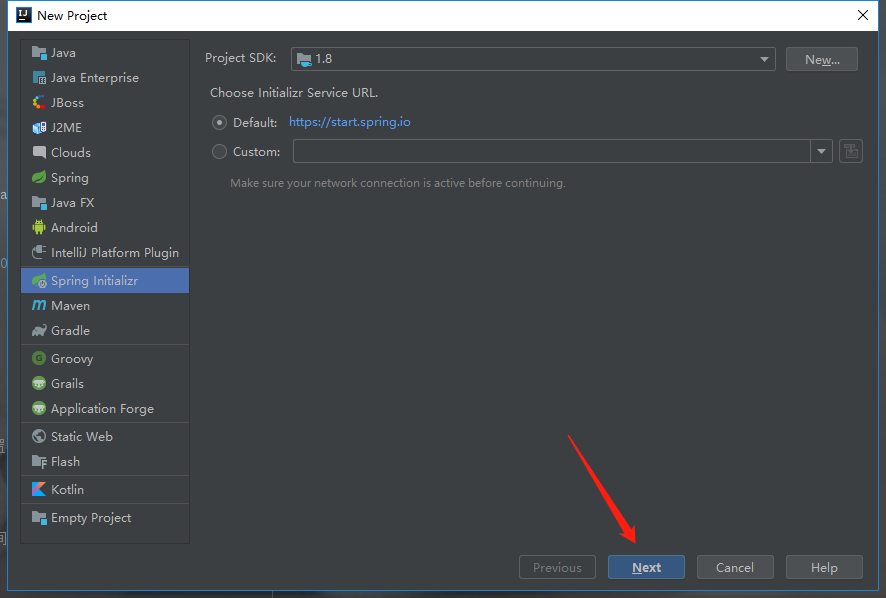Click the Clouds speech-bubble icon
The width and height of the screenshot is (886, 598).
[x=39, y=153]
